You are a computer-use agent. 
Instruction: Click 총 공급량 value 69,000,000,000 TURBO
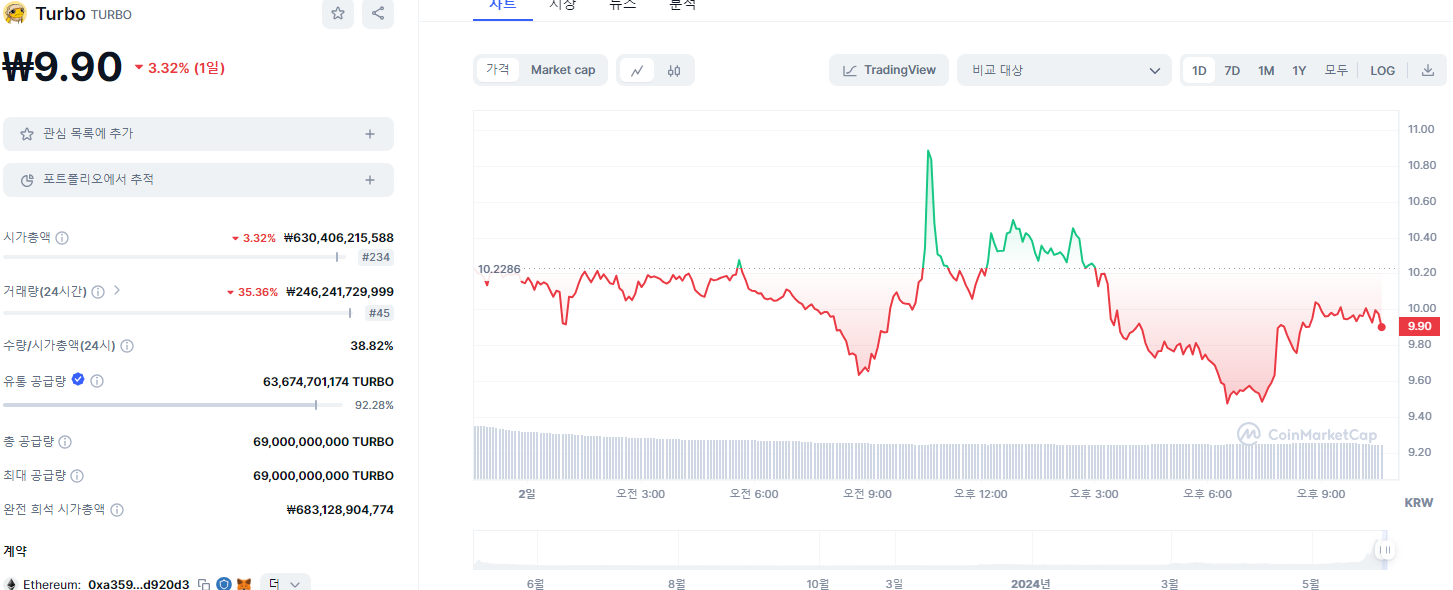[324, 442]
